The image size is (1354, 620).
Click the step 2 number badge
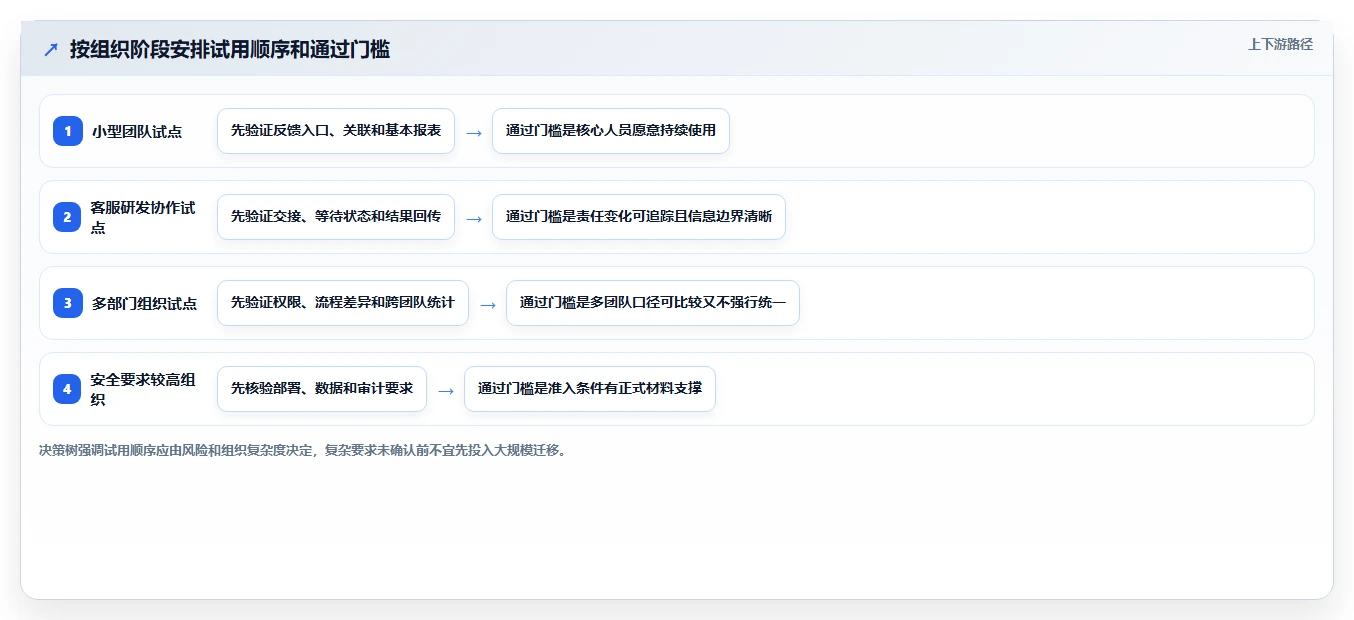pyautogui.click(x=68, y=217)
